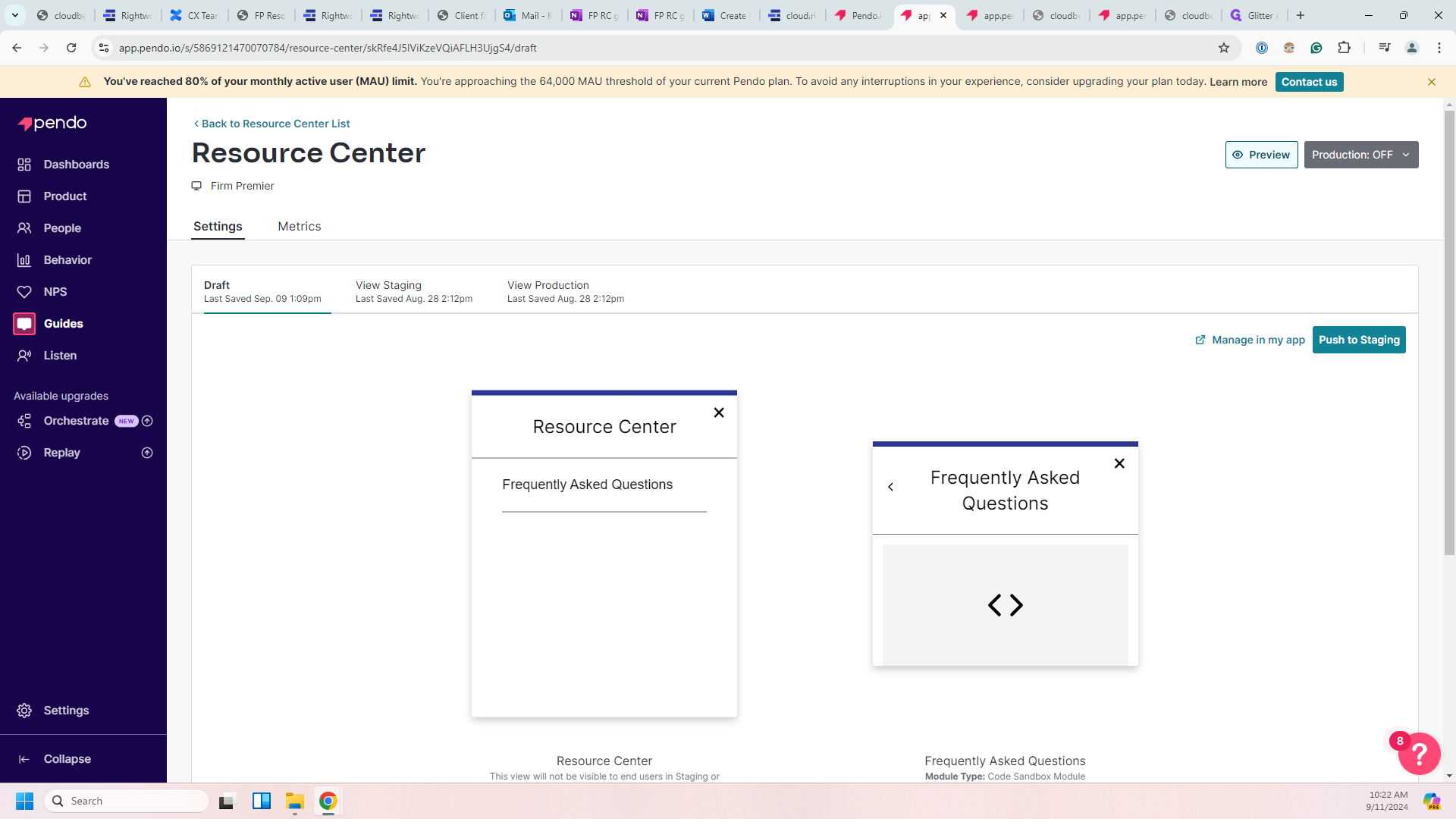Image resolution: width=1456 pixels, height=819 pixels.
Task: Expand the Production: OFF dropdown
Action: point(1360,155)
